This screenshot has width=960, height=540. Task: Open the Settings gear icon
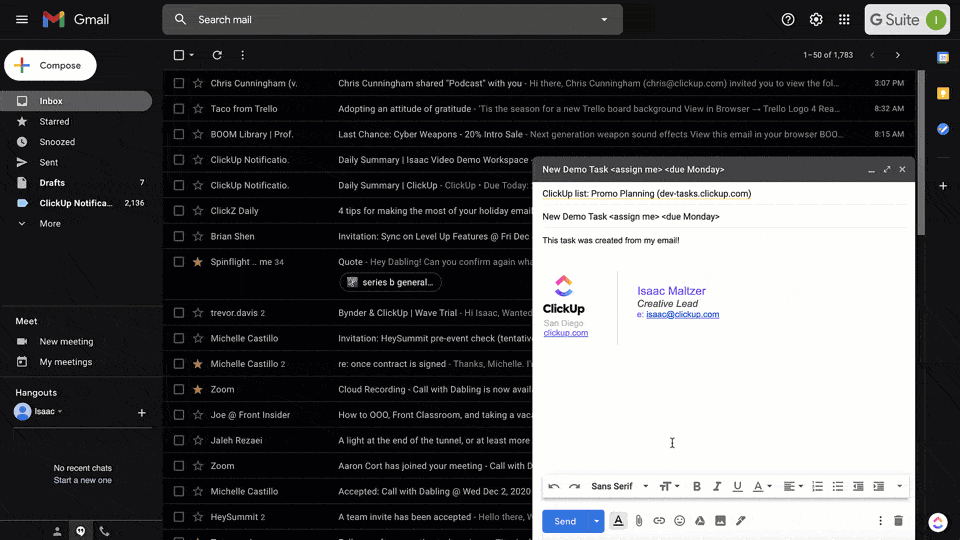coord(816,20)
